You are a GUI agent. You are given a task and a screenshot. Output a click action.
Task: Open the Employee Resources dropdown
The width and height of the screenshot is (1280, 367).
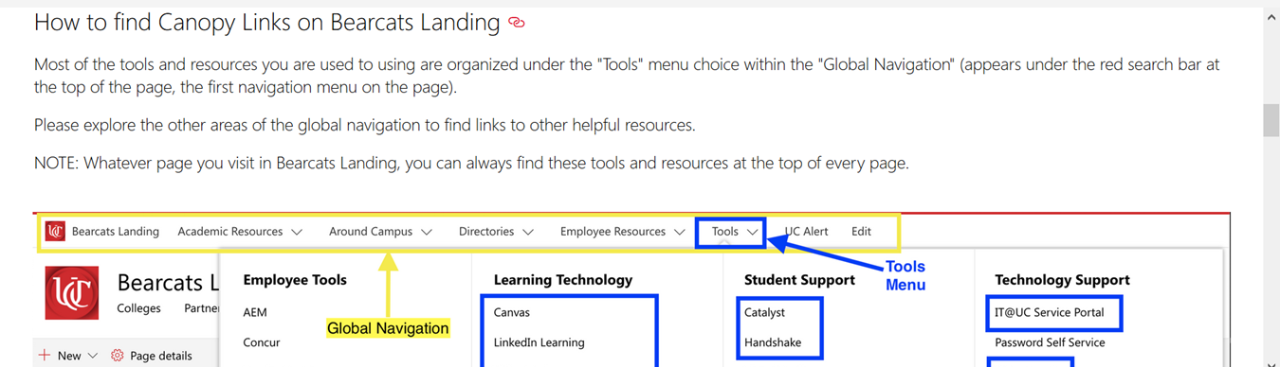[x=622, y=231]
